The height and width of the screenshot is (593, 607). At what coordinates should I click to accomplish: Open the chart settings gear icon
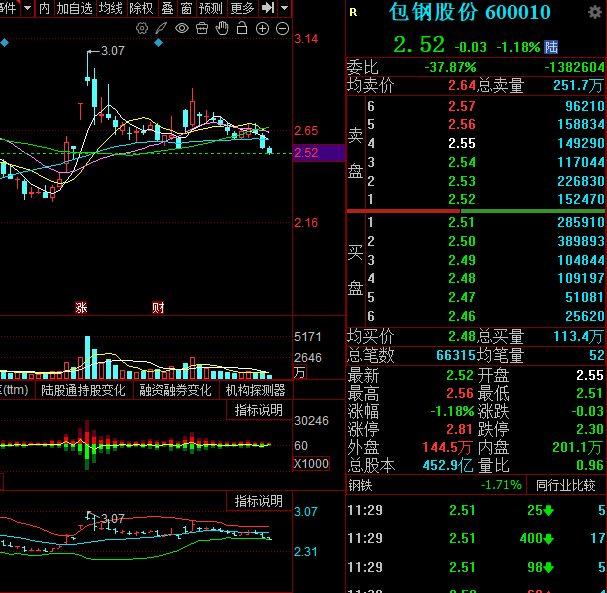tap(142, 28)
